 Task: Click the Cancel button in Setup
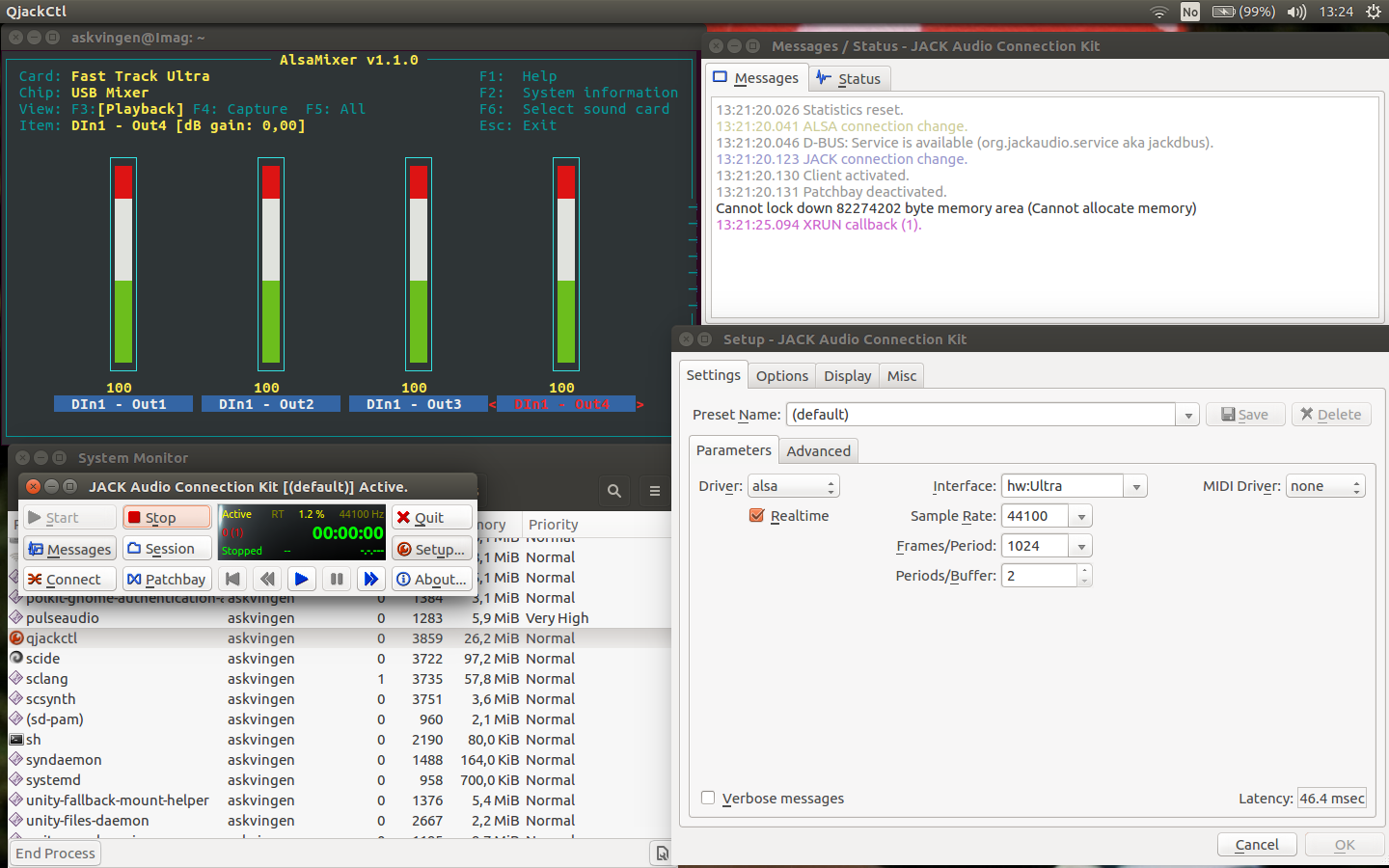[1257, 845]
